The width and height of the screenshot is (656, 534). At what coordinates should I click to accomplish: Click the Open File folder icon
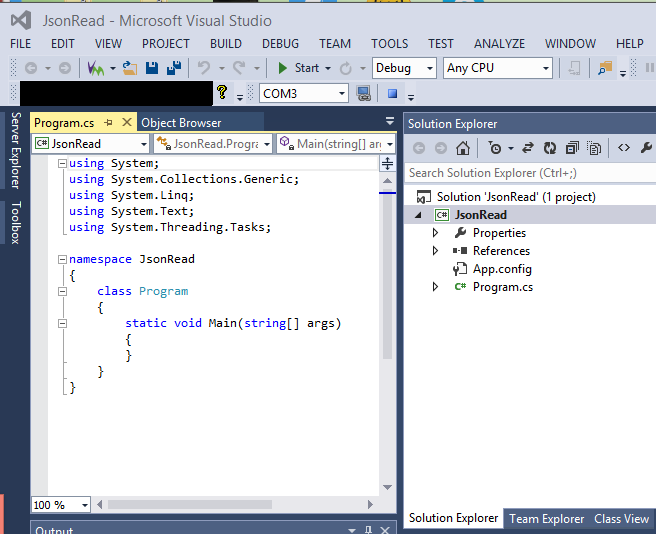(130, 68)
